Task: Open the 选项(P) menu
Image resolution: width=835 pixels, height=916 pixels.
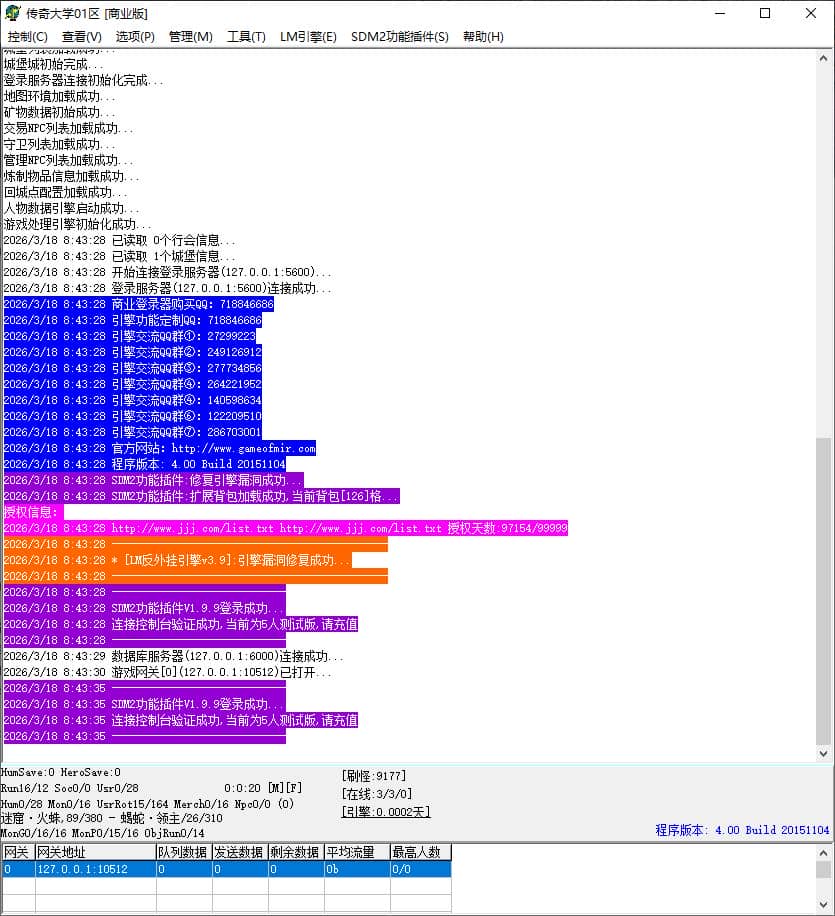Action: 135,37
